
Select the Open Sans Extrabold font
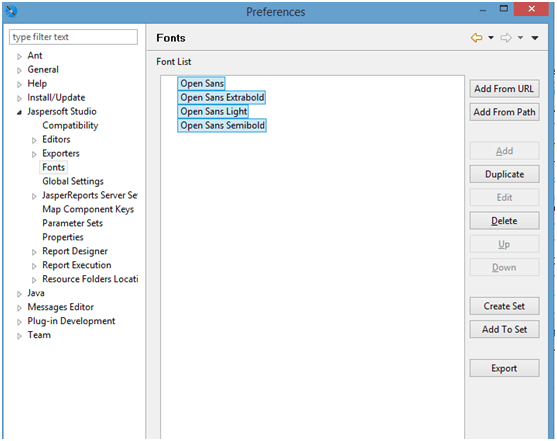click(x=222, y=97)
